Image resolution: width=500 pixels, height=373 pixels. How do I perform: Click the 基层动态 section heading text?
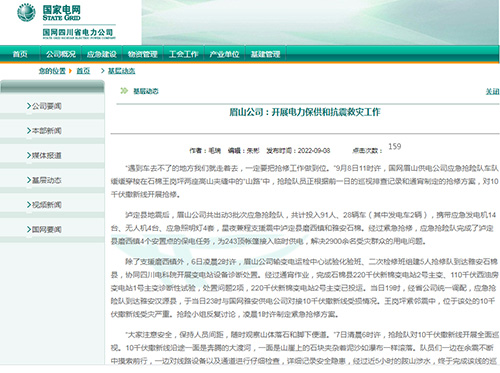(146, 91)
